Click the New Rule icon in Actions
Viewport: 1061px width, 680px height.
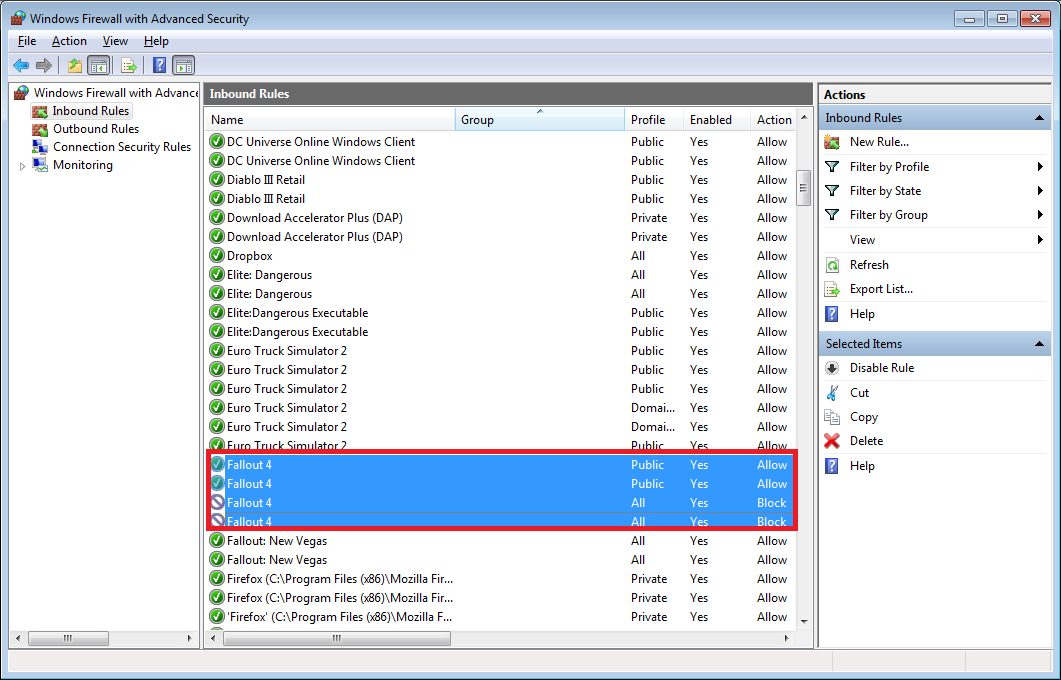point(832,142)
